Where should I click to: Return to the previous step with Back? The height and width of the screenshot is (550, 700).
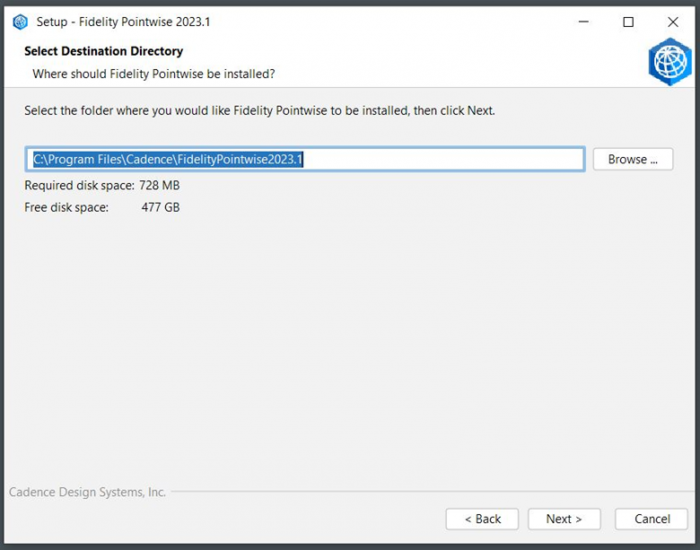point(482,519)
